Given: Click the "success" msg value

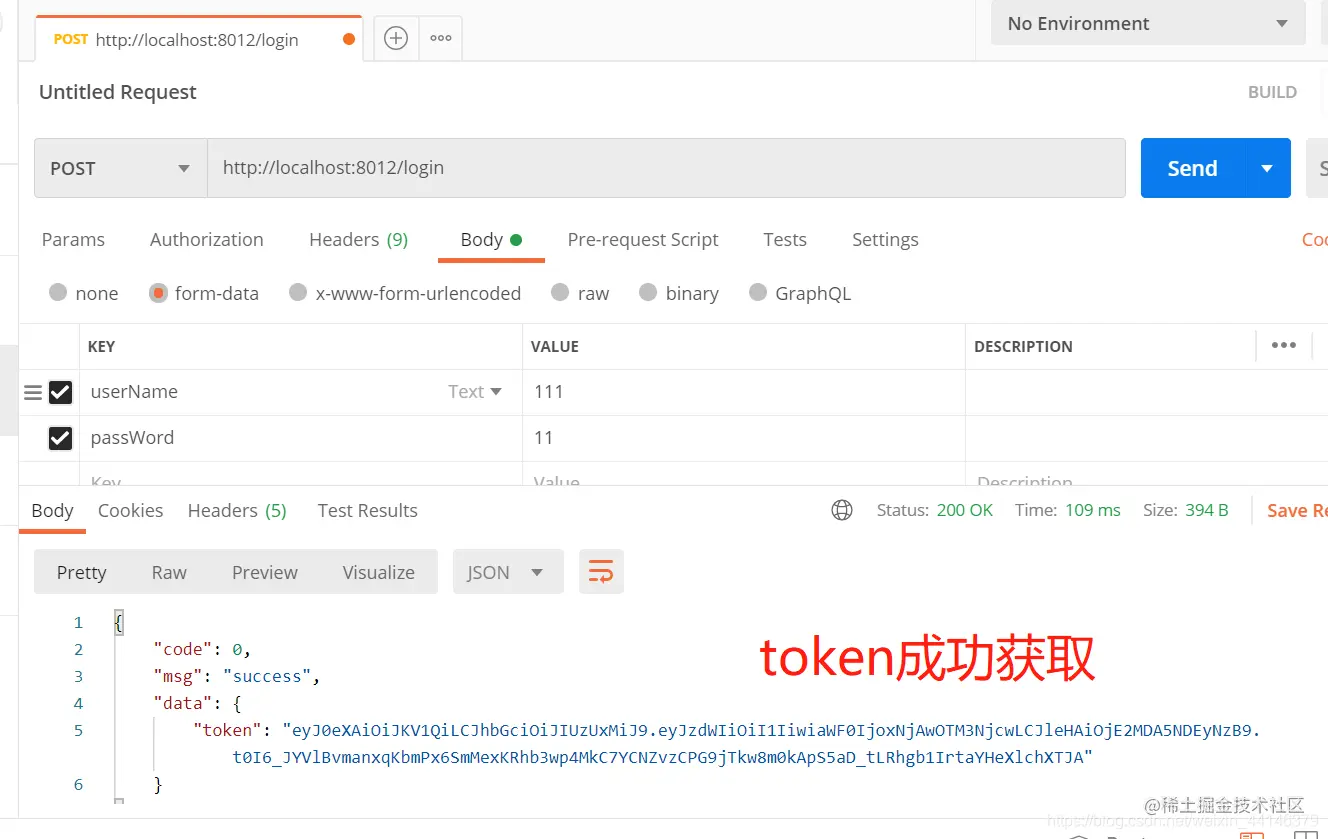Looking at the screenshot, I should click(268, 676).
